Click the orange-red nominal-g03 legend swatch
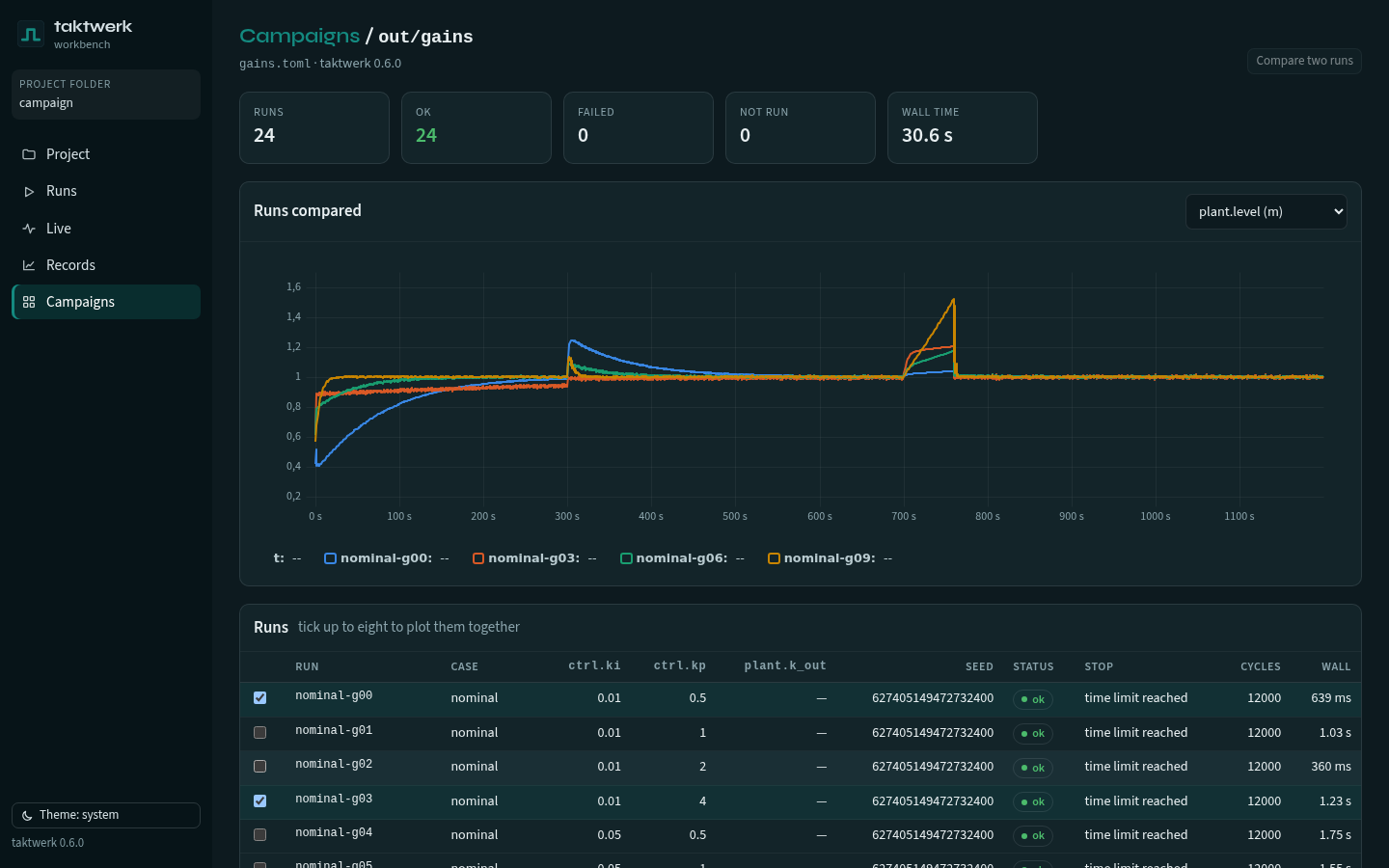This screenshot has width=1389, height=868. click(x=478, y=558)
